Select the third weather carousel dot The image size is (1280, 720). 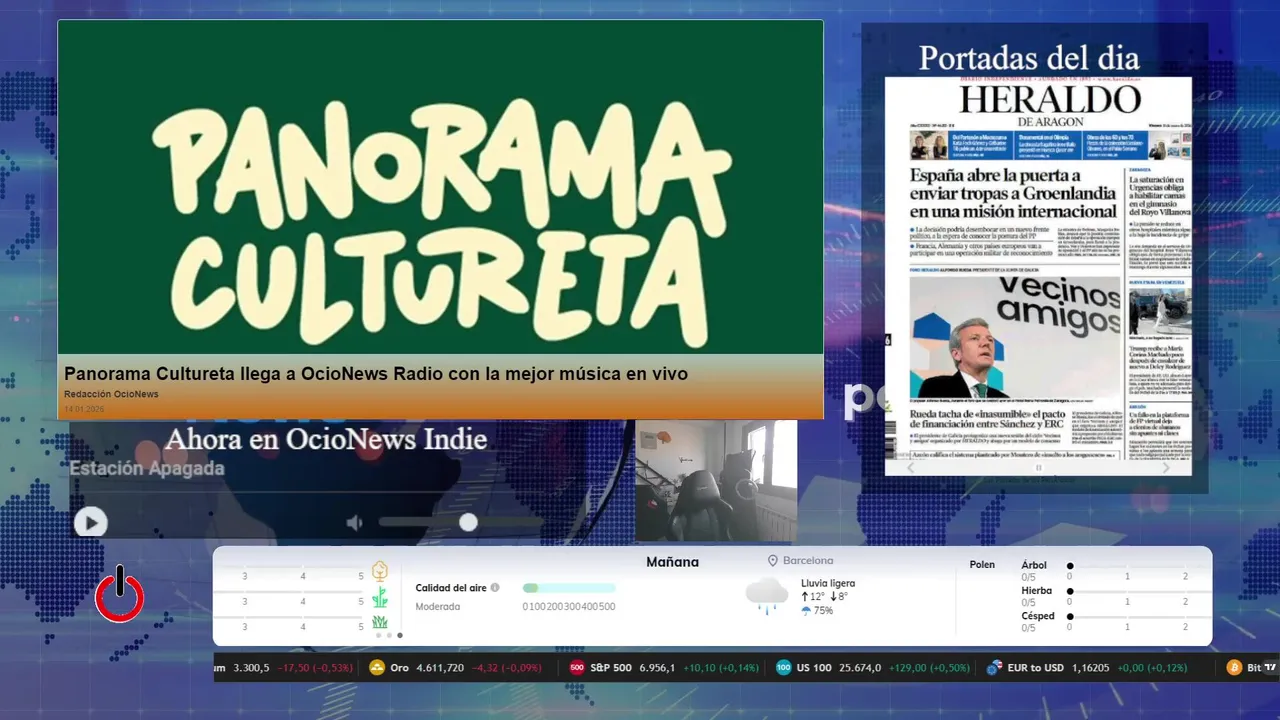click(x=400, y=635)
